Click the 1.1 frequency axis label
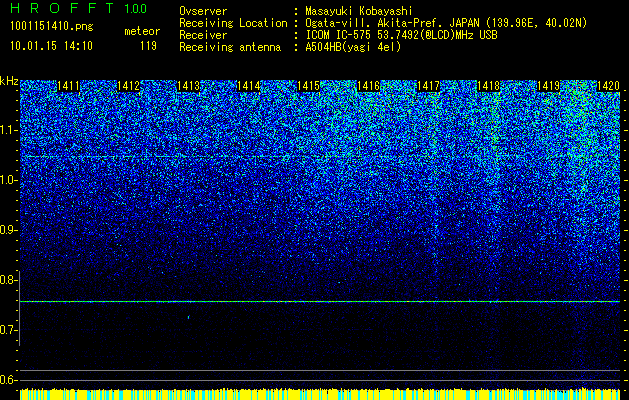629x400 pixels. (9, 130)
